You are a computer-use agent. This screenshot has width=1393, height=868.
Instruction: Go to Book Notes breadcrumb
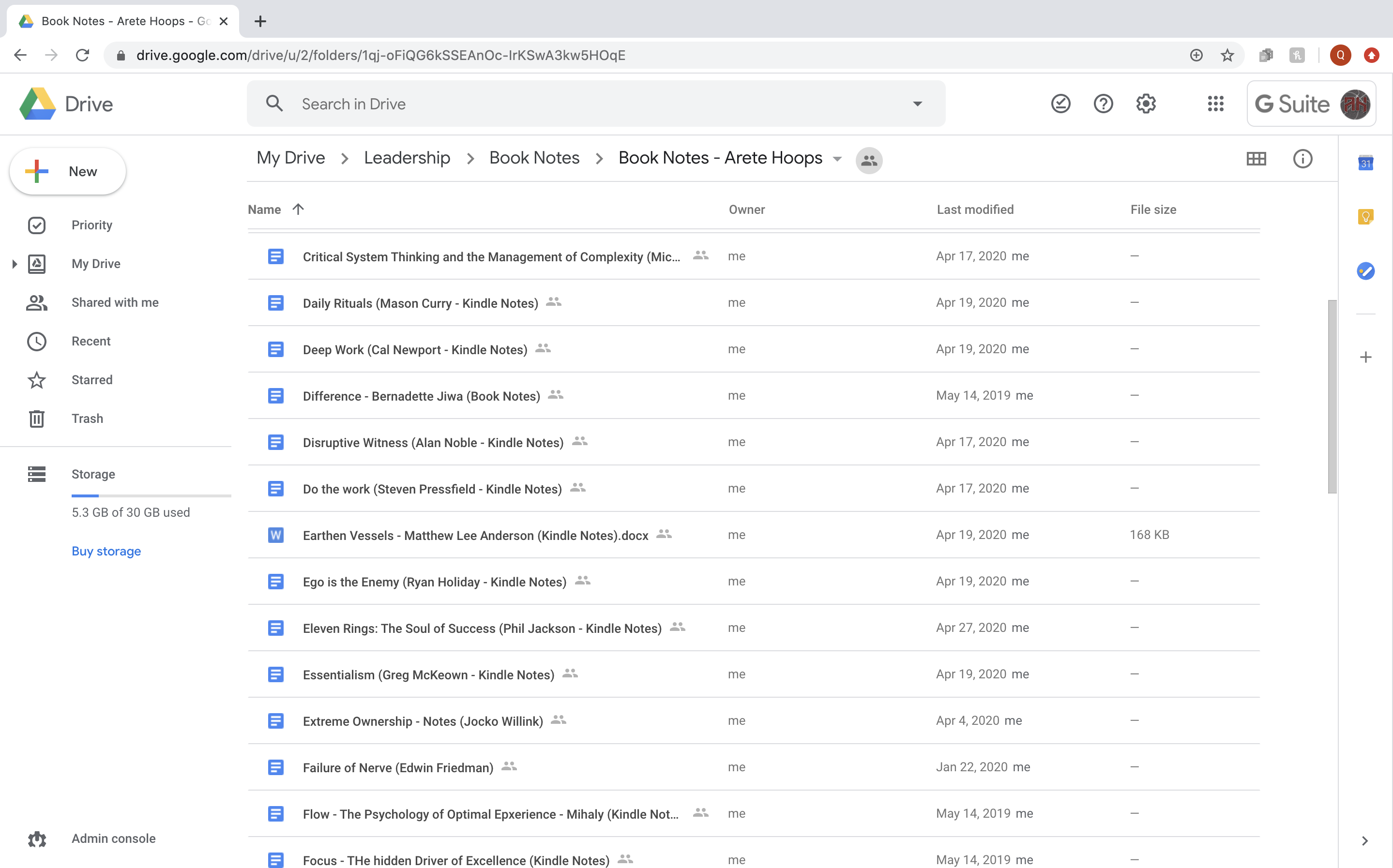(534, 158)
